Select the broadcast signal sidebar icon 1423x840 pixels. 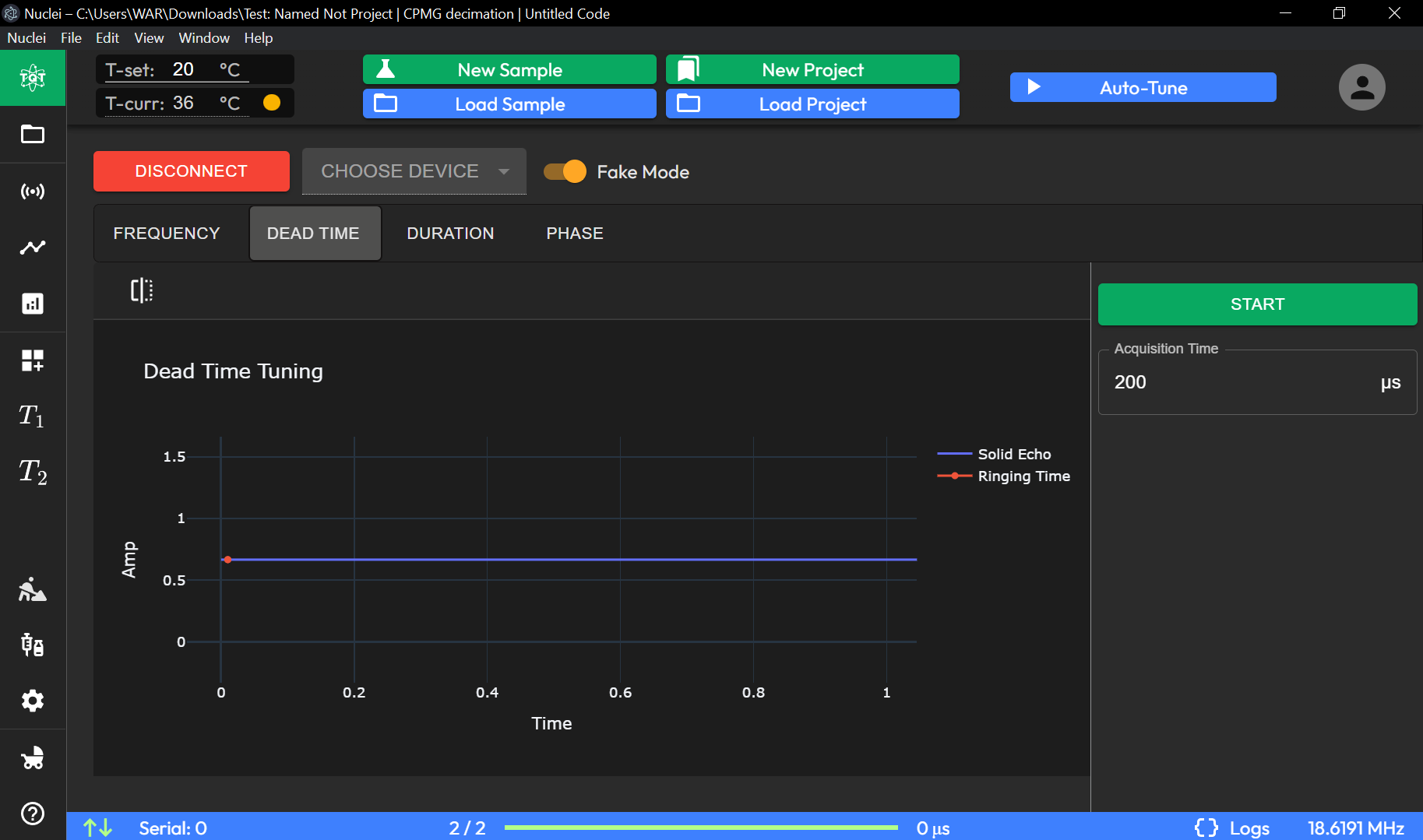(33, 192)
